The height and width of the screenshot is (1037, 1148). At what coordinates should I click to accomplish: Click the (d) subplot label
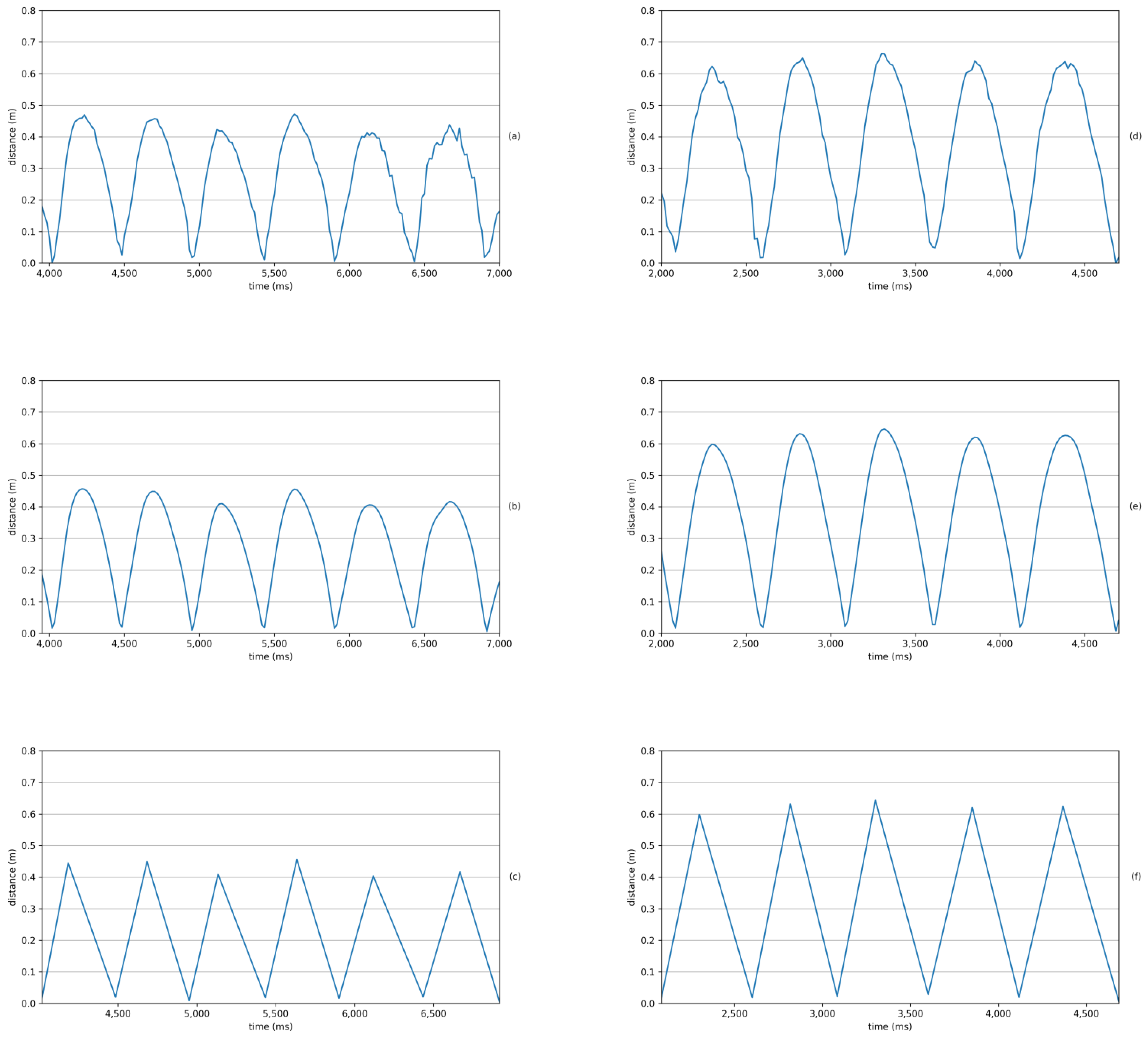coord(1135,136)
